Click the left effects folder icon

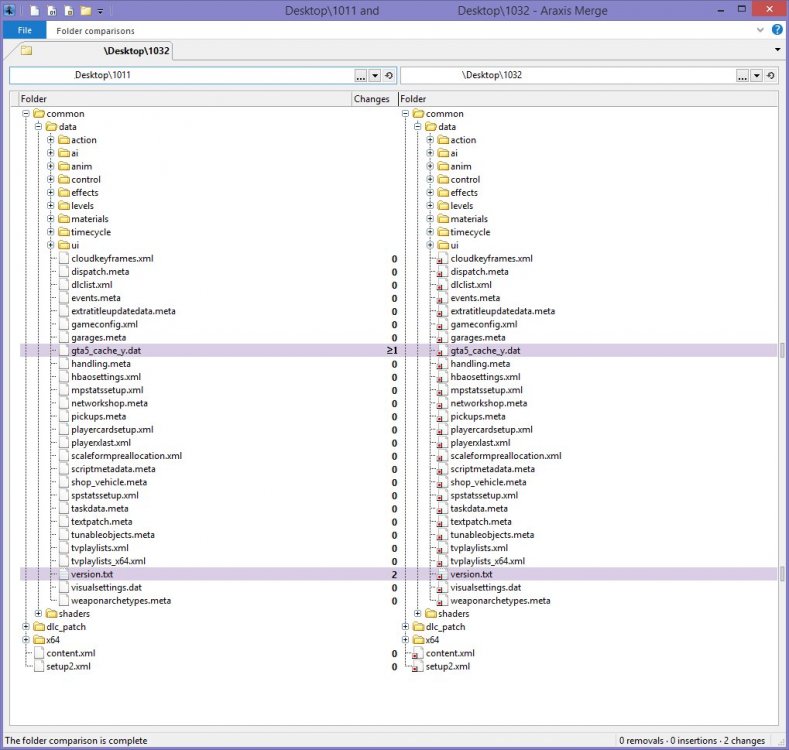pos(64,193)
